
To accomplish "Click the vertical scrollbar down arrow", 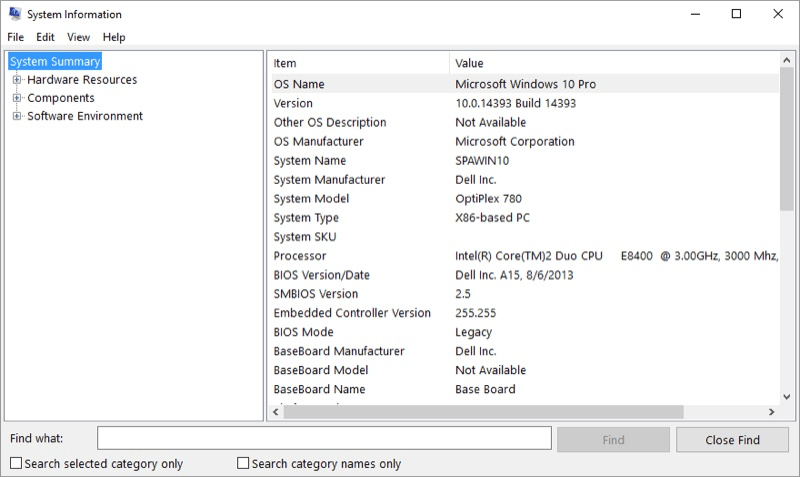I will (787, 396).
